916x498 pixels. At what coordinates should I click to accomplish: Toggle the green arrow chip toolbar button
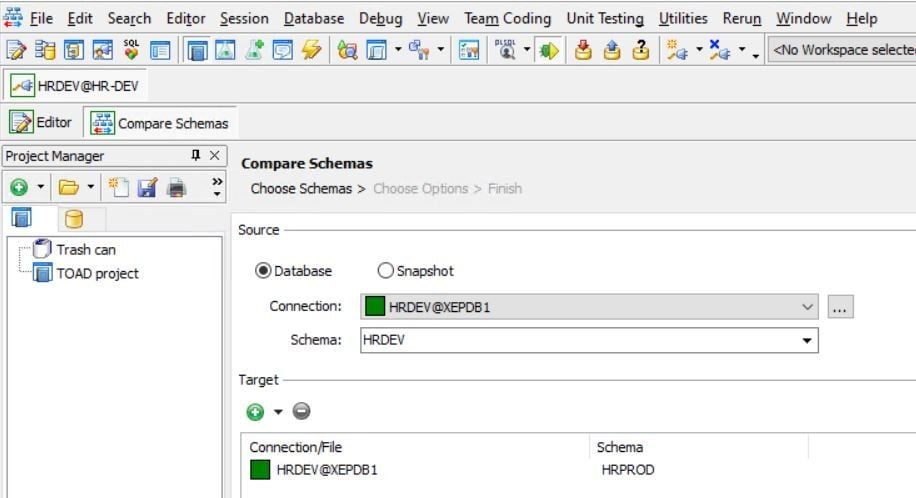(549, 50)
